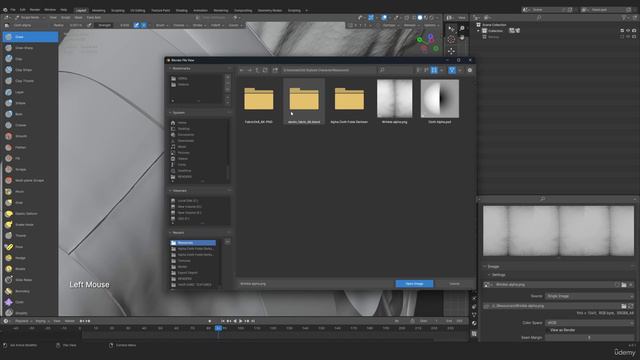Screen dimensions: 640x360
Task: Open the Stroke dropdown in header
Action: (199, 25)
